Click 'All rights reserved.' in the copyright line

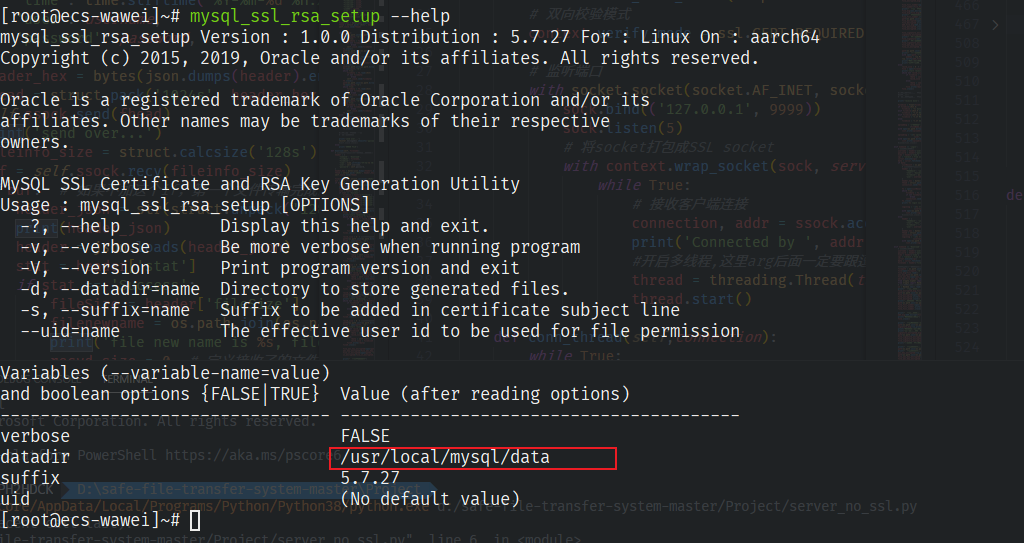[x=660, y=58]
